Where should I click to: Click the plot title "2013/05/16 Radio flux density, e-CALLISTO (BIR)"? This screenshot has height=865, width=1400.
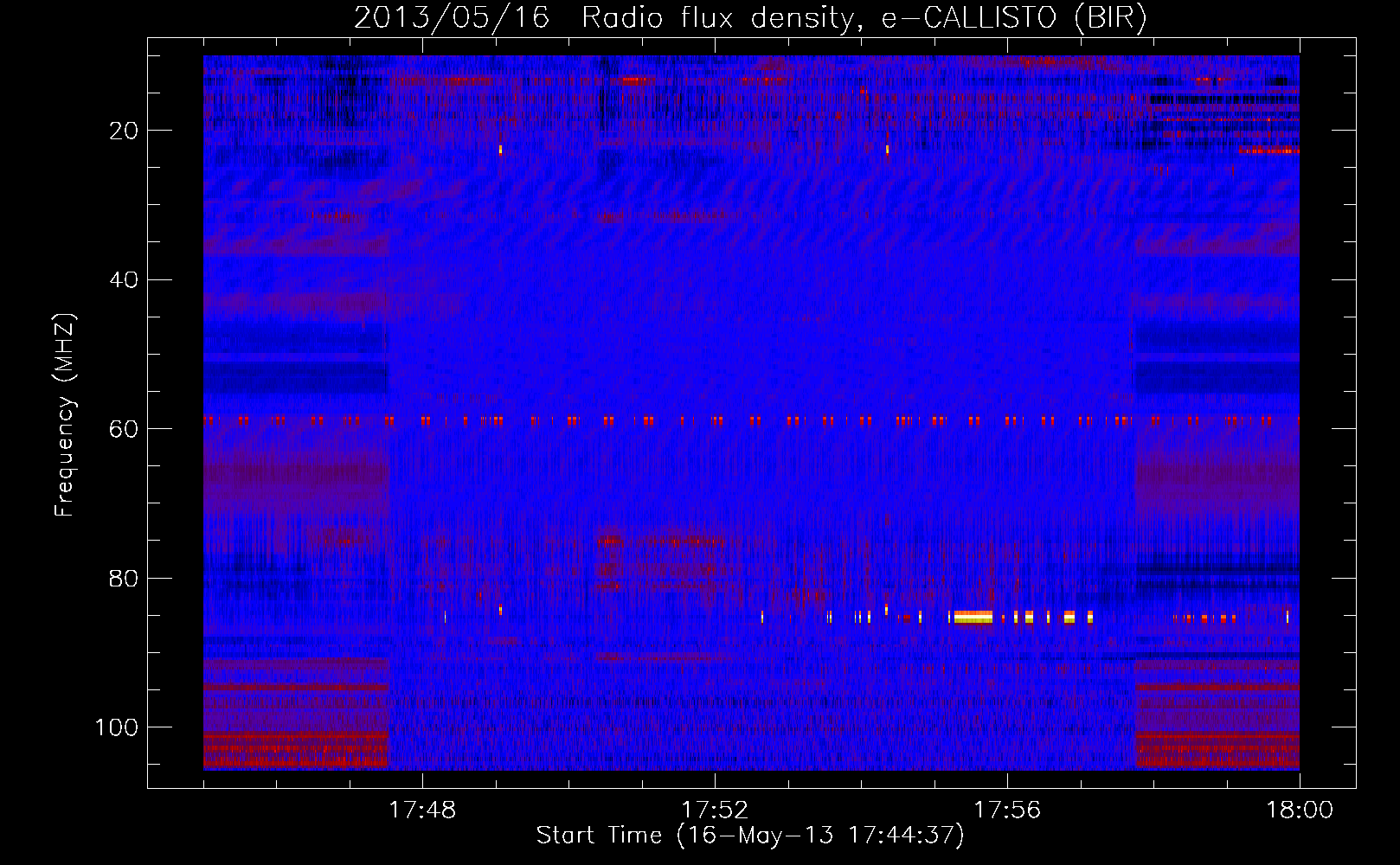click(x=750, y=18)
